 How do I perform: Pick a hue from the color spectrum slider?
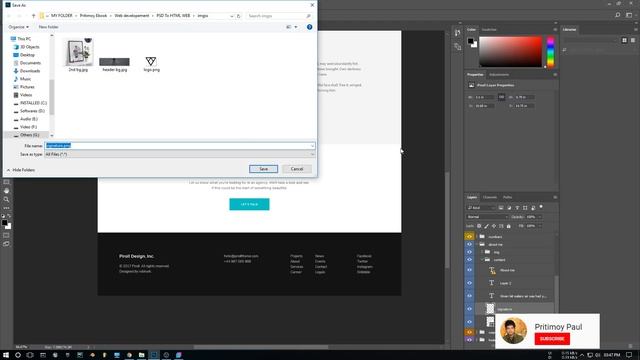550,52
